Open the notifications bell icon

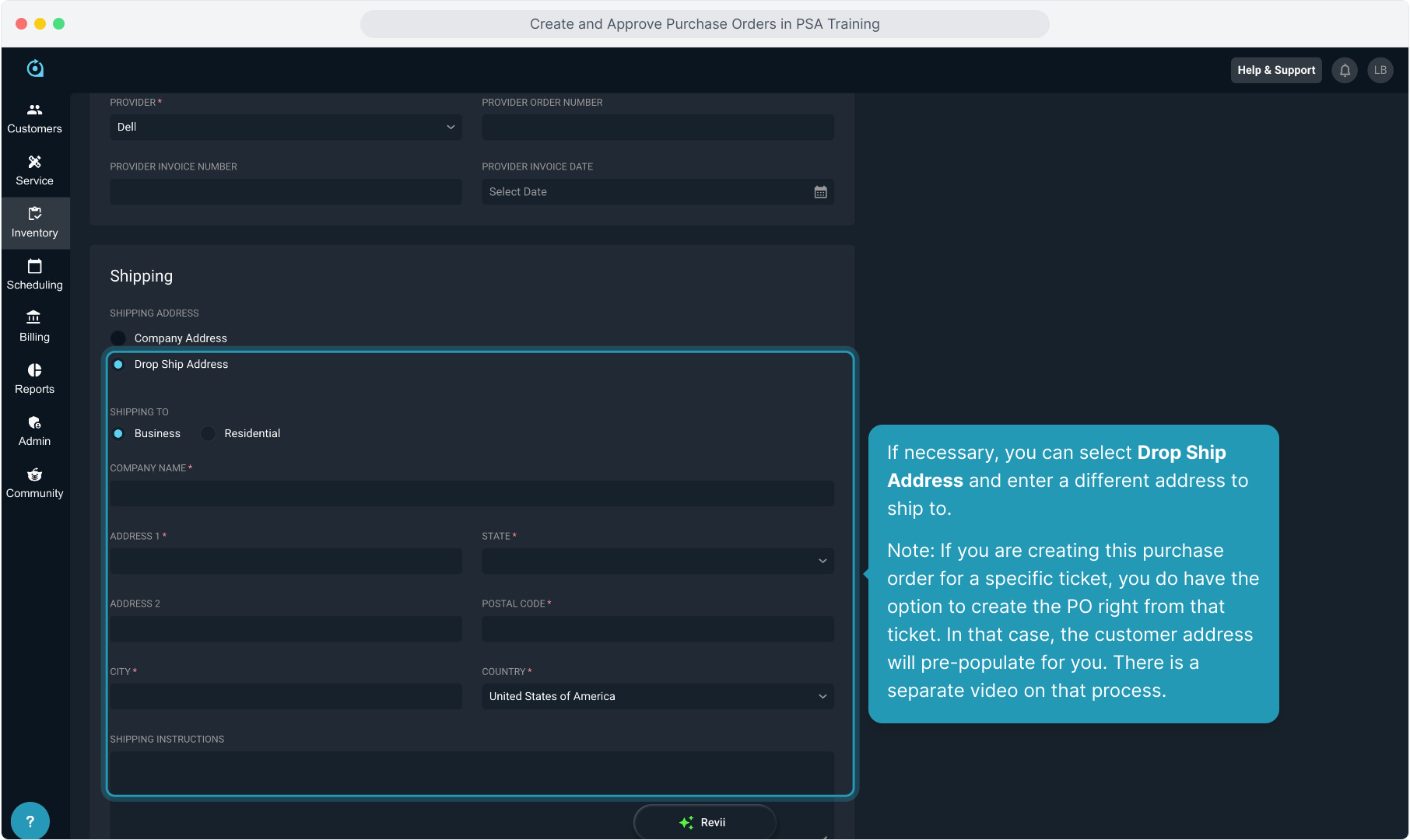tap(1345, 70)
